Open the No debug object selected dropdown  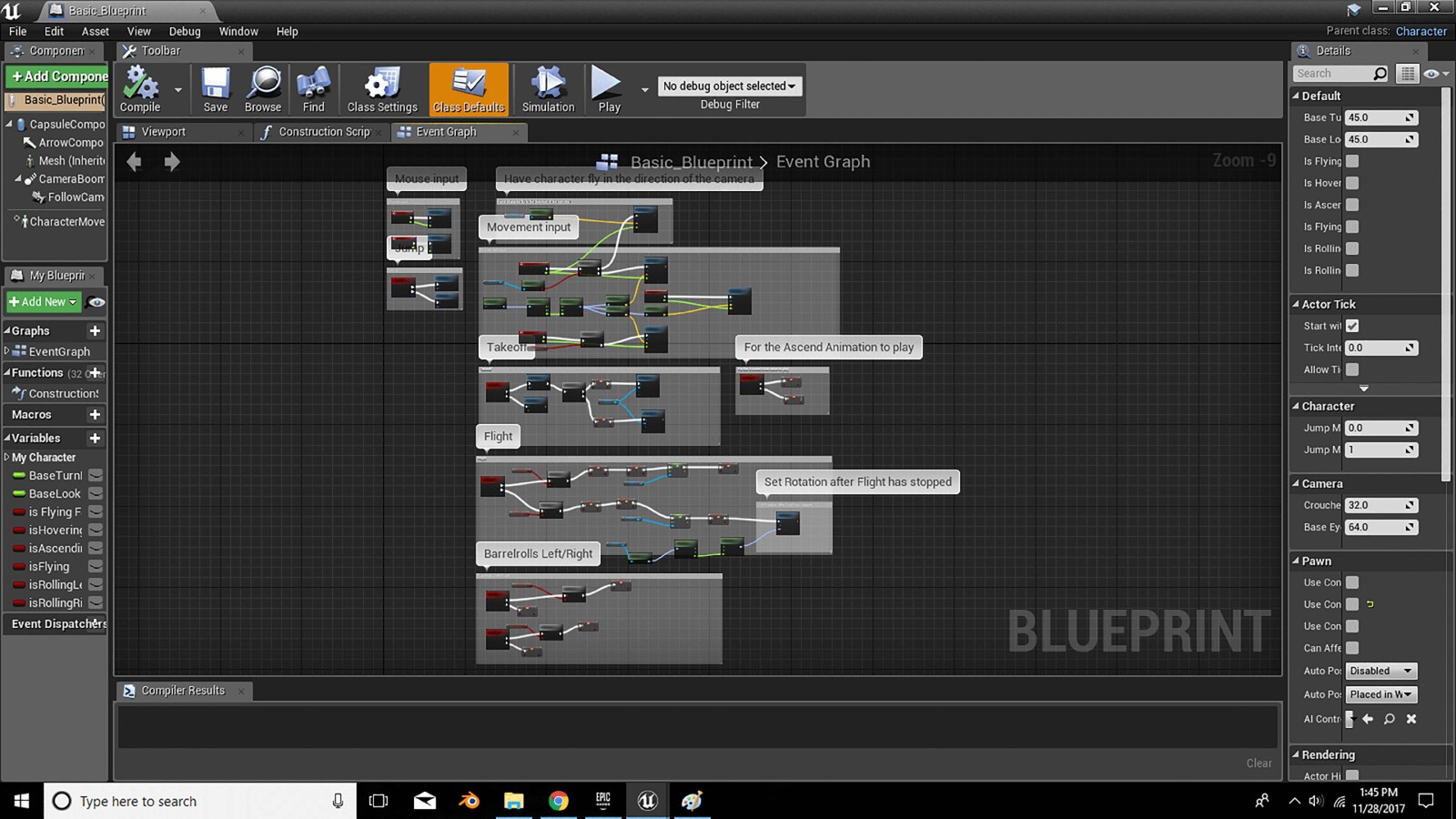729,86
